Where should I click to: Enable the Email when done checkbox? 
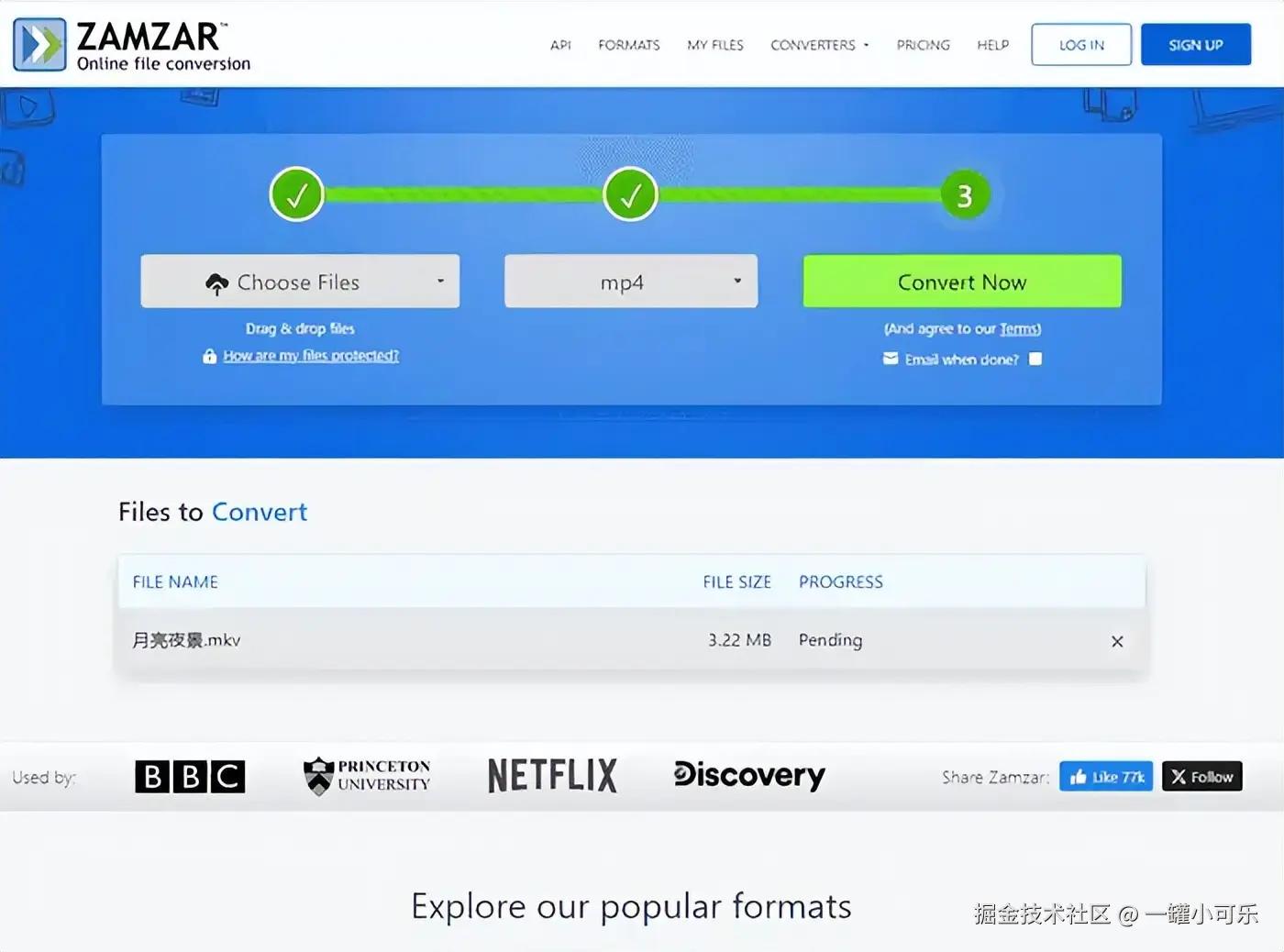pyautogui.click(x=1035, y=359)
